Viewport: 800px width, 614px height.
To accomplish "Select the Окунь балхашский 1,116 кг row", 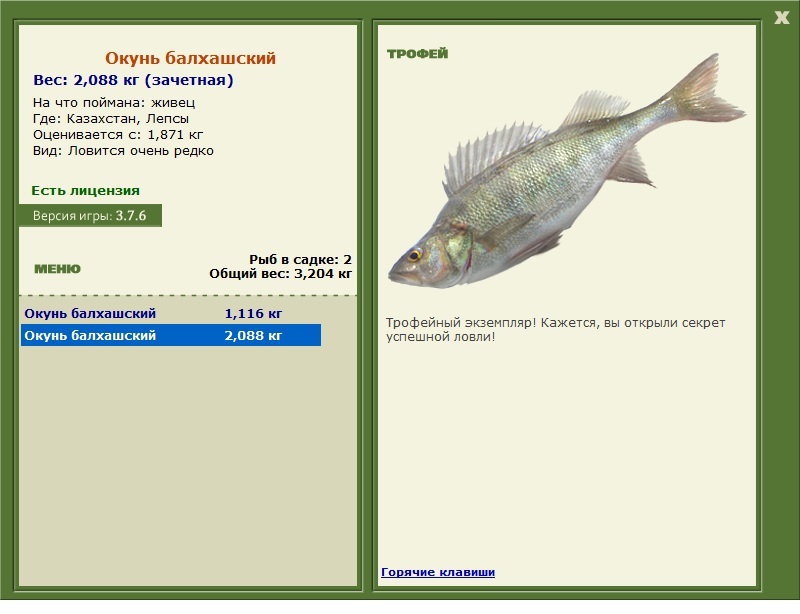I will click(171, 313).
